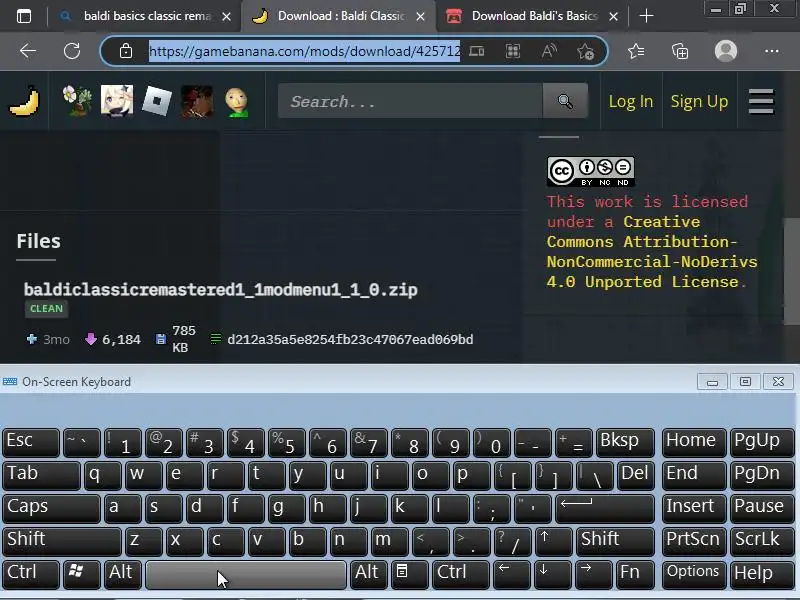Open the Roblox game icon
Image resolution: width=800 pixels, height=600 pixels.
157,101
